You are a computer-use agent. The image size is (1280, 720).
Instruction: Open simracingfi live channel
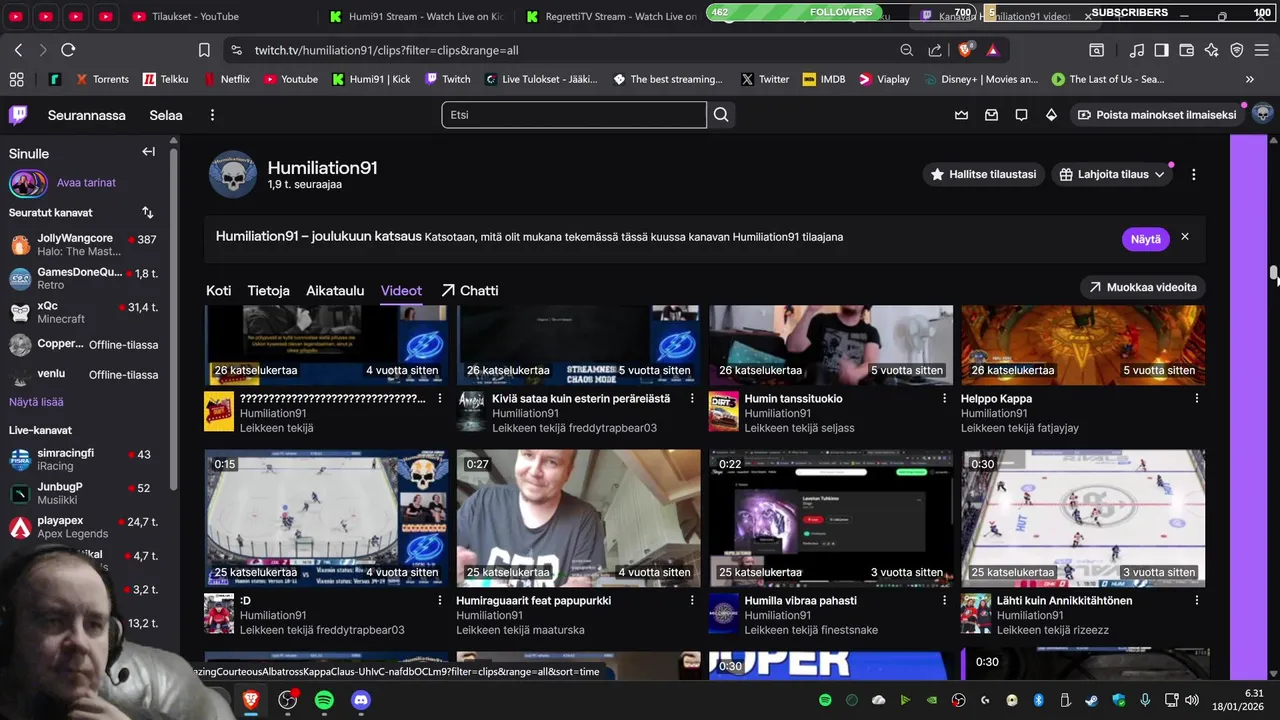tap(84, 459)
